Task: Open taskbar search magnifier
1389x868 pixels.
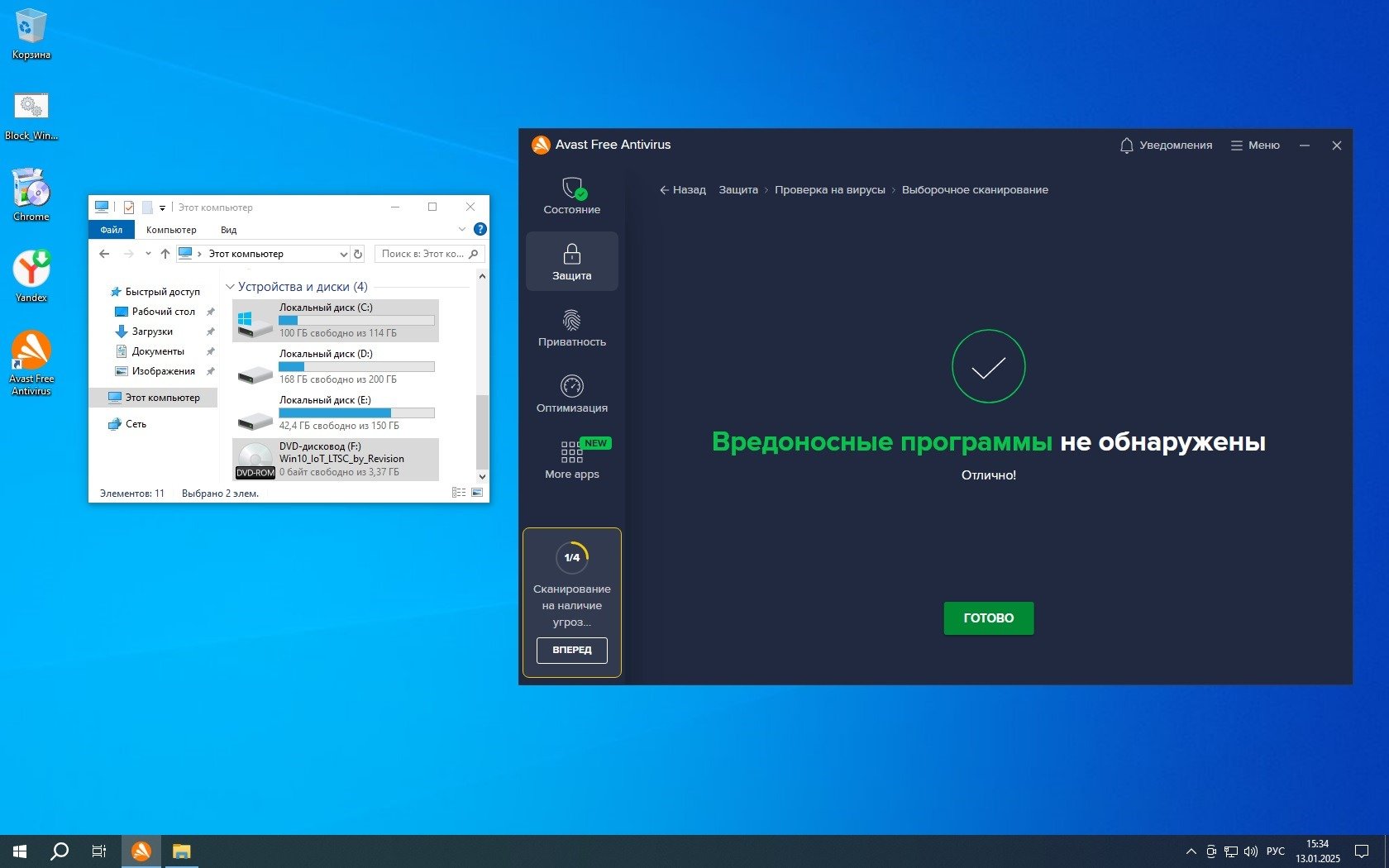Action: [60, 851]
